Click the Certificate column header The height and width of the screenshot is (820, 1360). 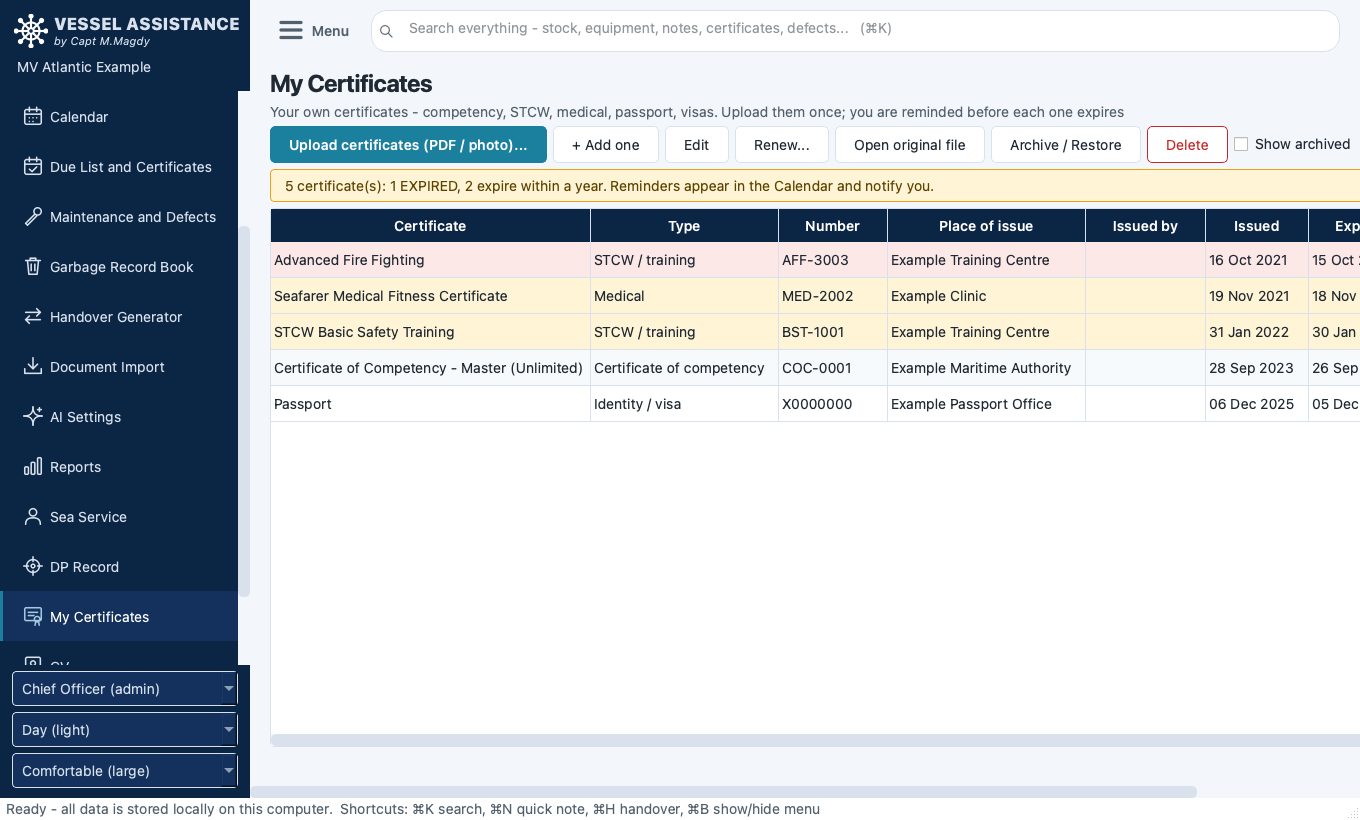430,226
